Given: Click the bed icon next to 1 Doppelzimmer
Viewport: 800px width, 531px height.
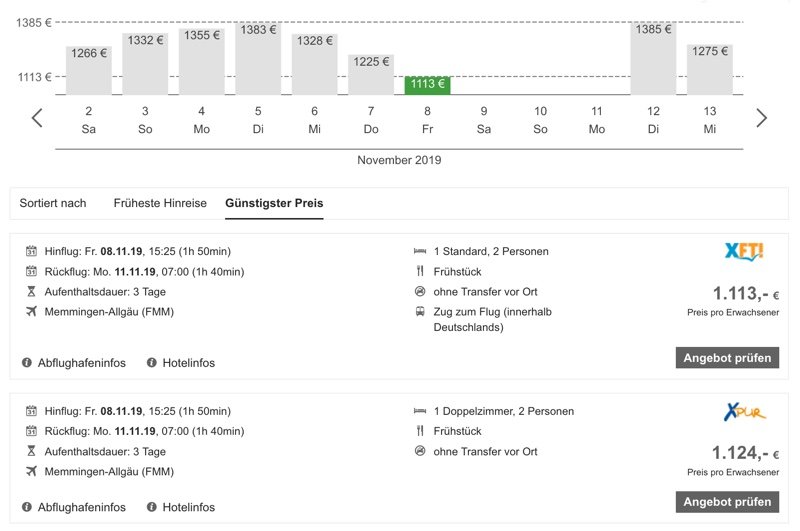Looking at the screenshot, I should 420,411.
